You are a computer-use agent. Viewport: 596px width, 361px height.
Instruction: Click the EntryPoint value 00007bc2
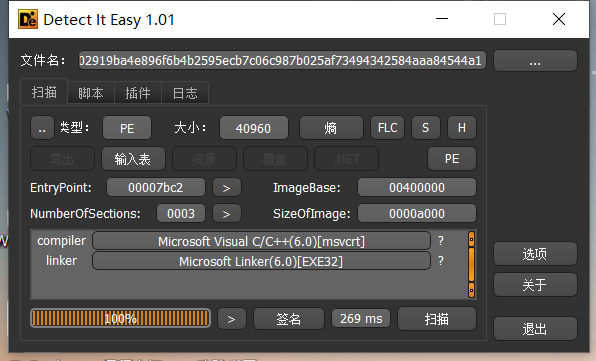point(156,187)
